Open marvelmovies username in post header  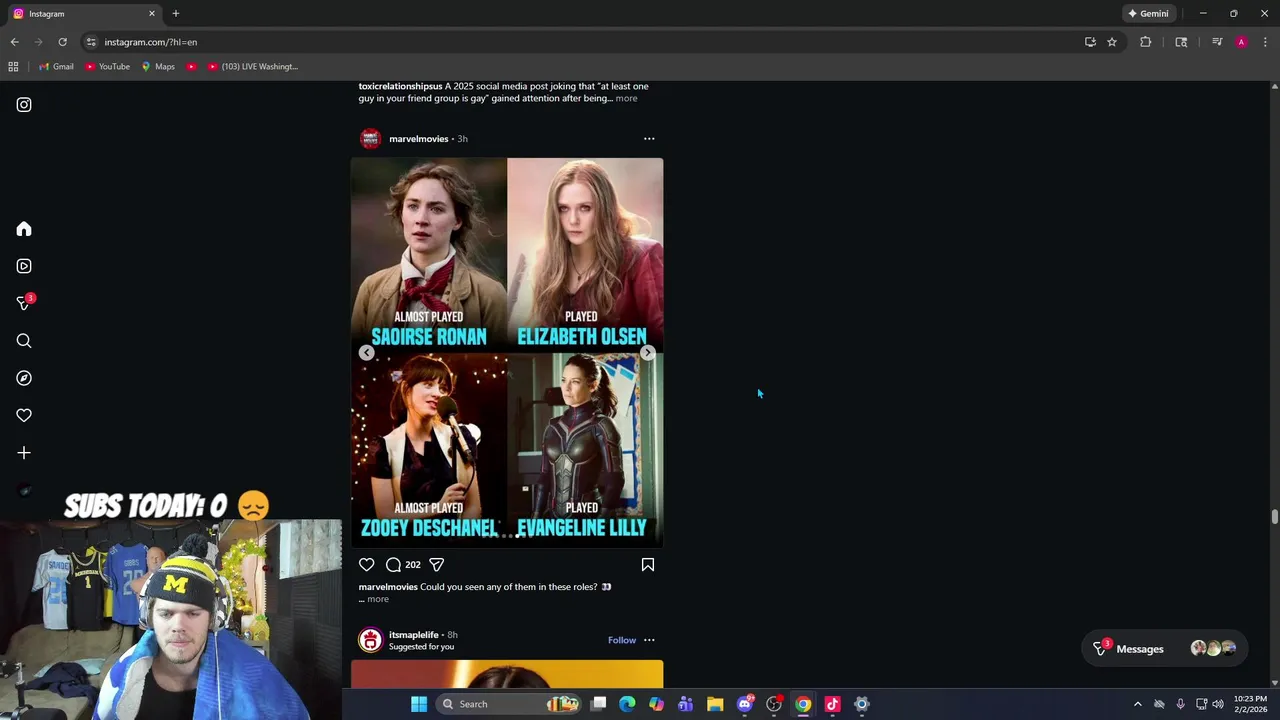[418, 139]
